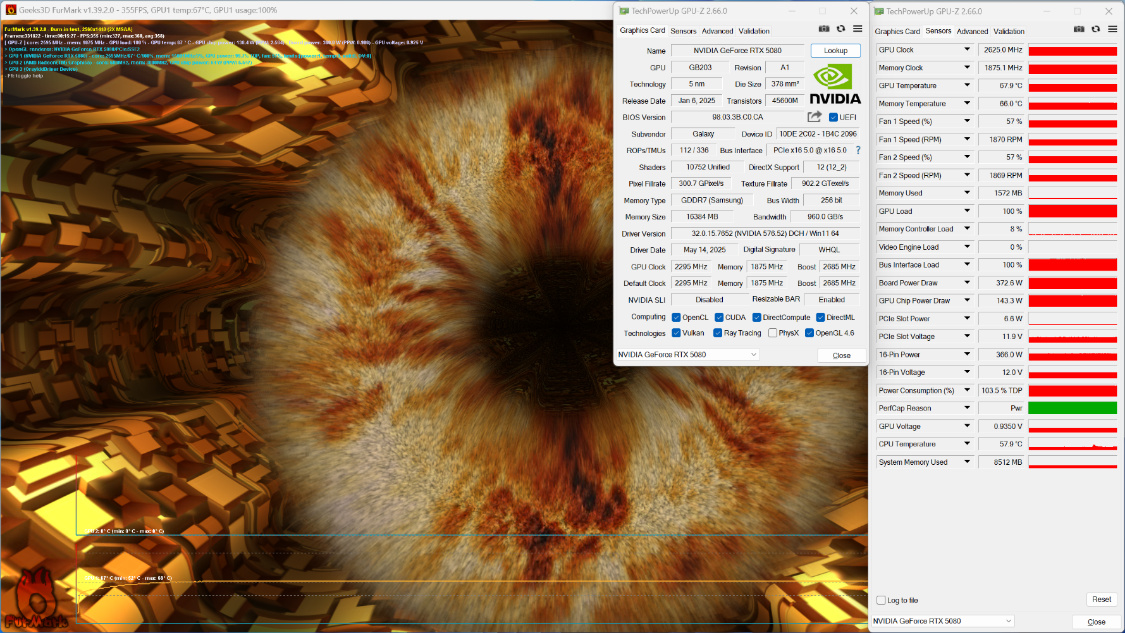Click the GPU-Z icon in Sensors window title bar

tap(879, 11)
